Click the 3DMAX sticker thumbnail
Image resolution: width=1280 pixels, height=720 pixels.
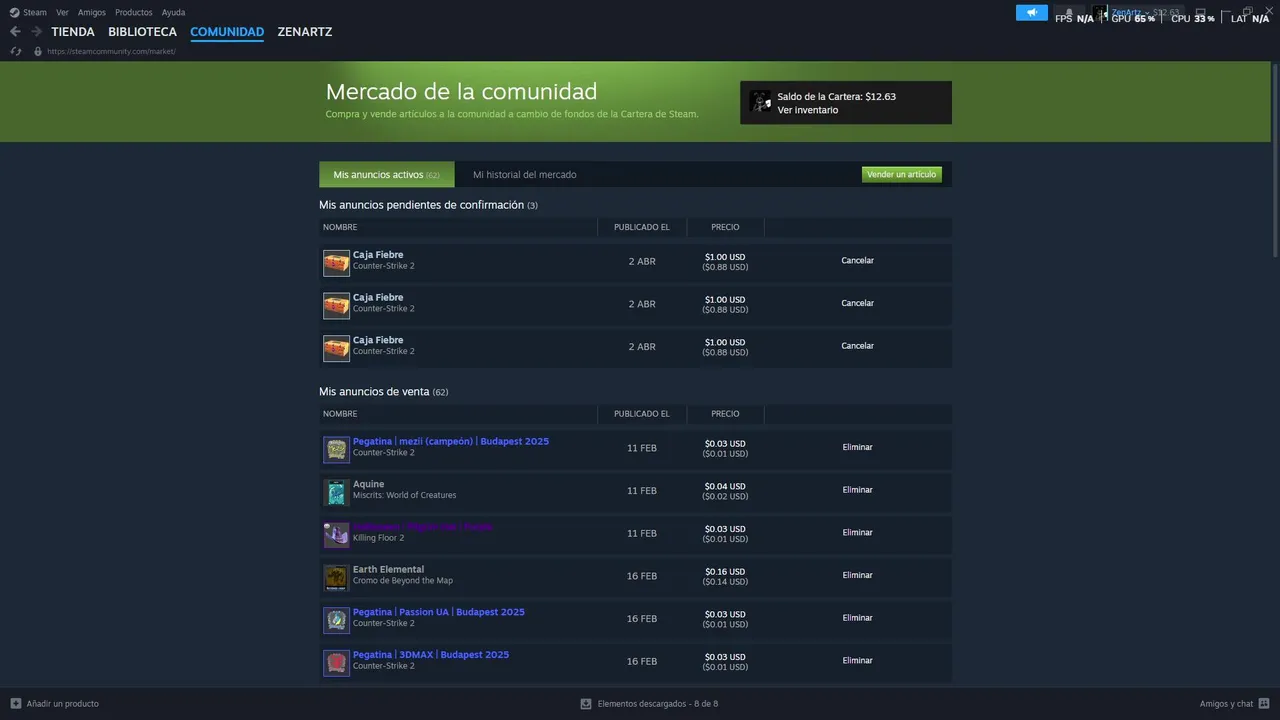(x=336, y=663)
